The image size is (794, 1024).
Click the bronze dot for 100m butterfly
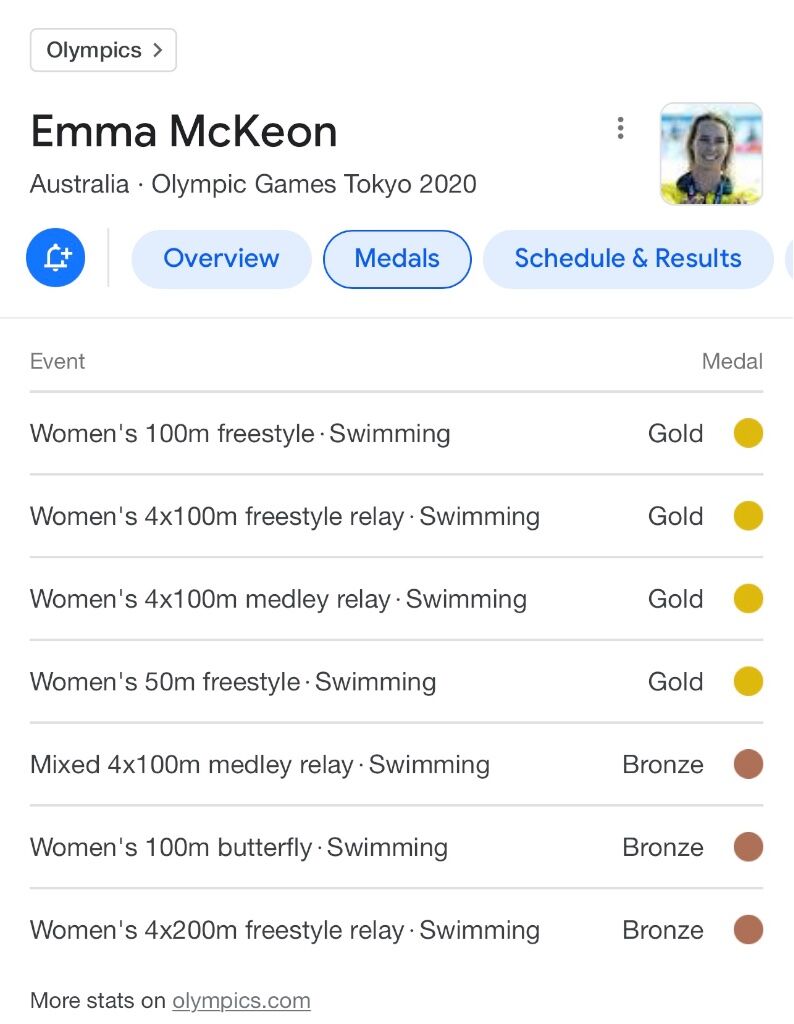pos(748,847)
